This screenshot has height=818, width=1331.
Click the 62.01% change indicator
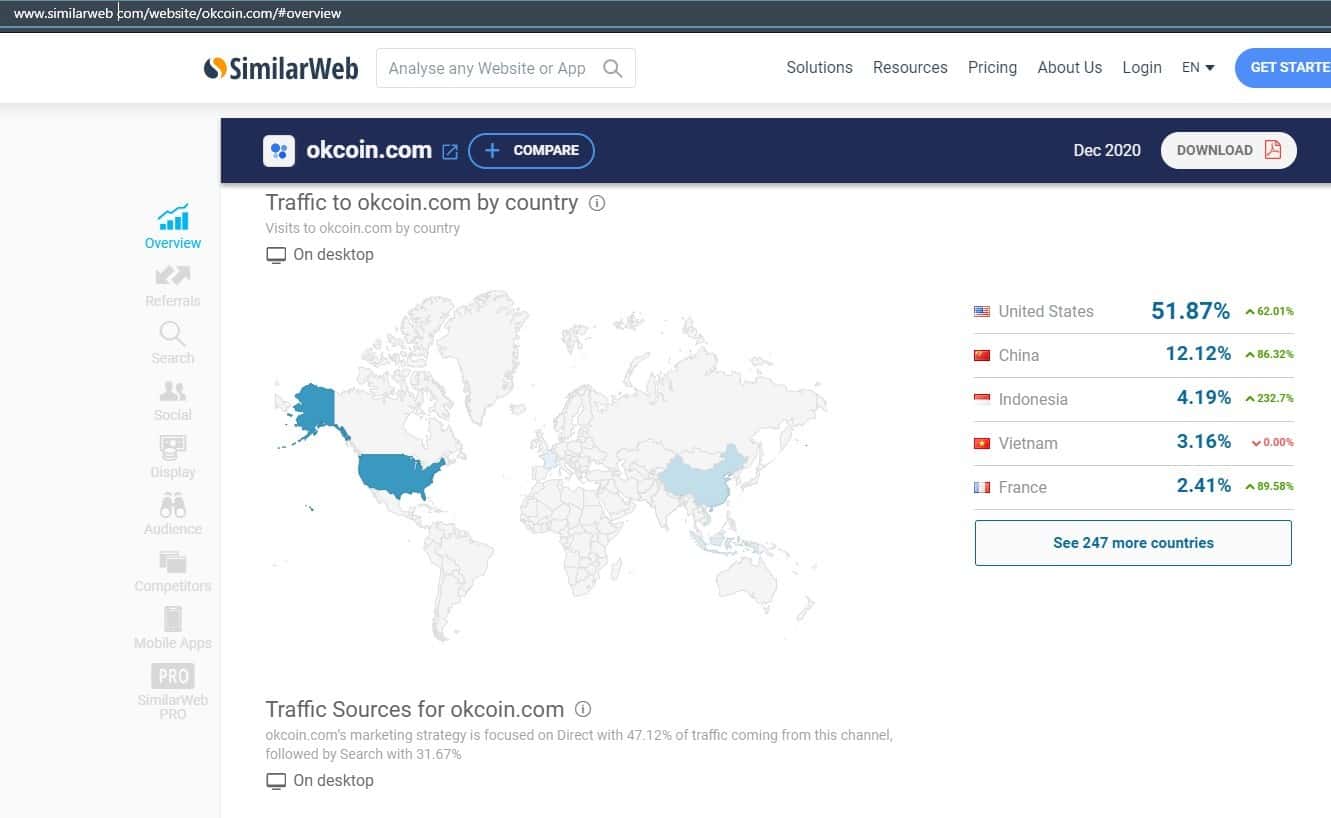(1269, 312)
